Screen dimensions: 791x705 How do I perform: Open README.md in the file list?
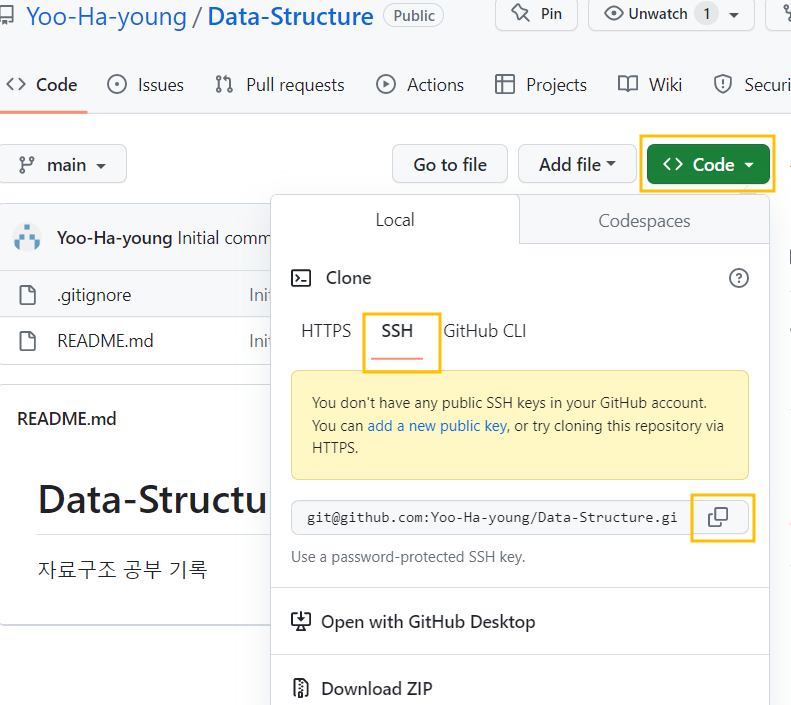pos(105,341)
